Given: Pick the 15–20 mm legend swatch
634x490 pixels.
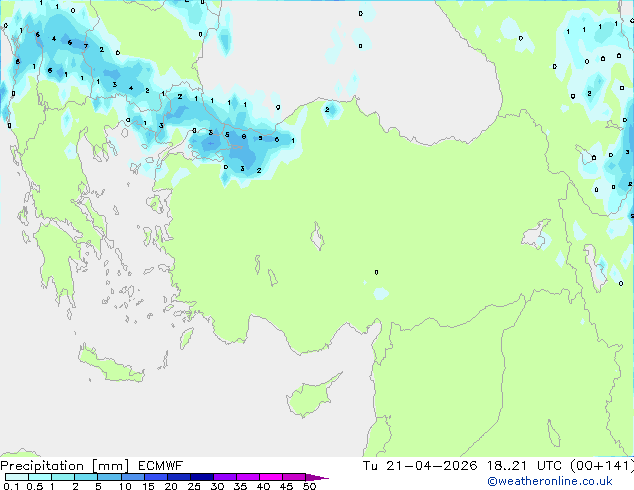Looking at the screenshot, I should pos(155,477).
